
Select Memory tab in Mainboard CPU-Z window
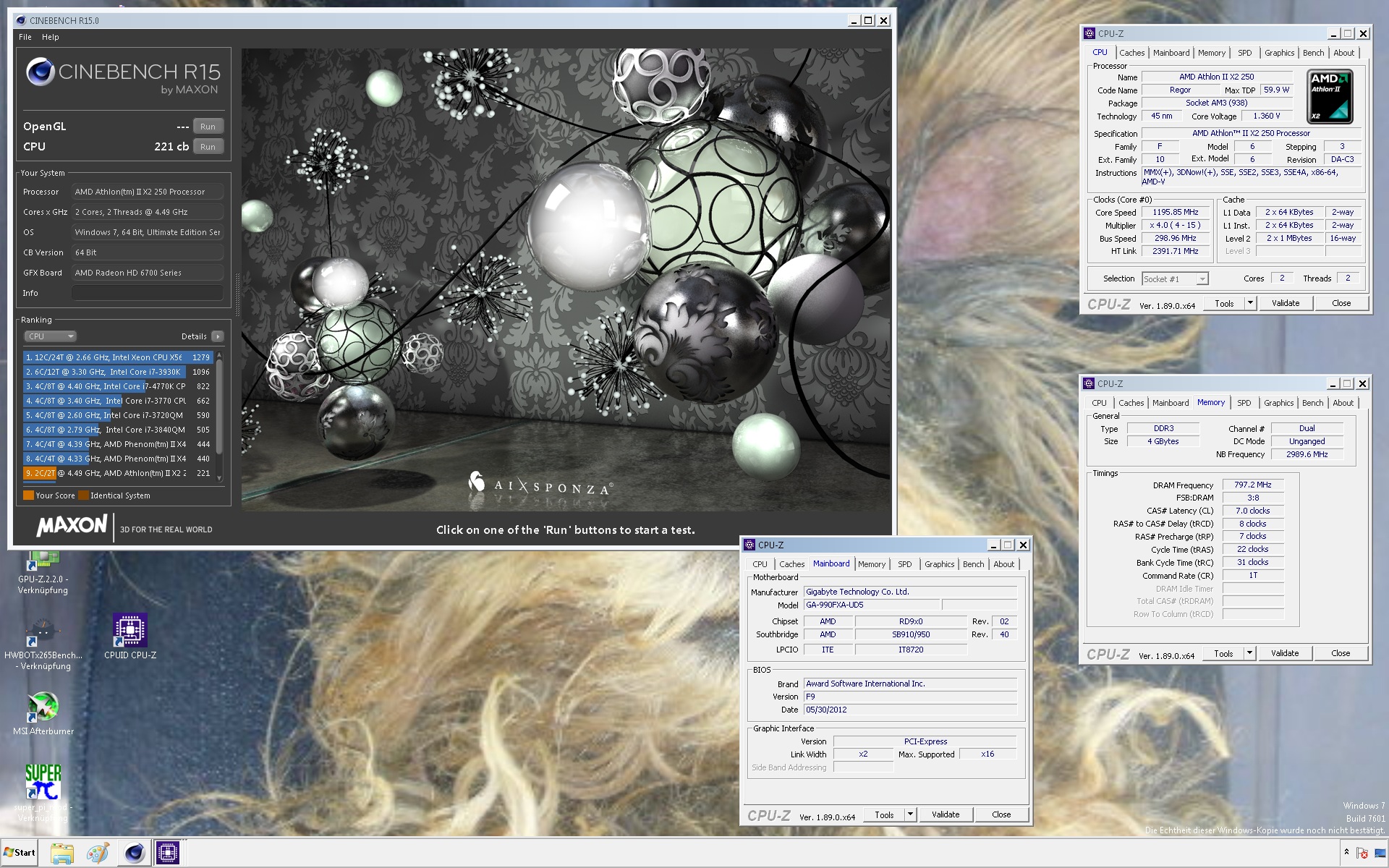point(871,564)
